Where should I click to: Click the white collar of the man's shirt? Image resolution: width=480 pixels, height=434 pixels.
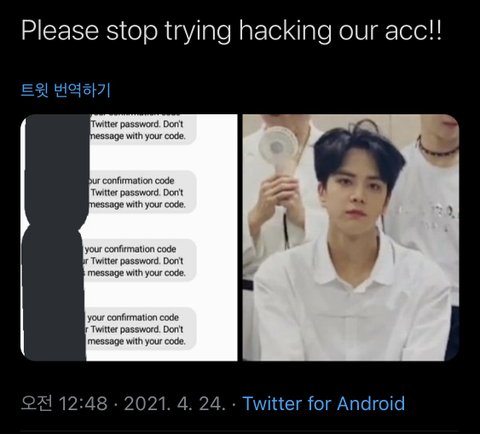click(352, 263)
